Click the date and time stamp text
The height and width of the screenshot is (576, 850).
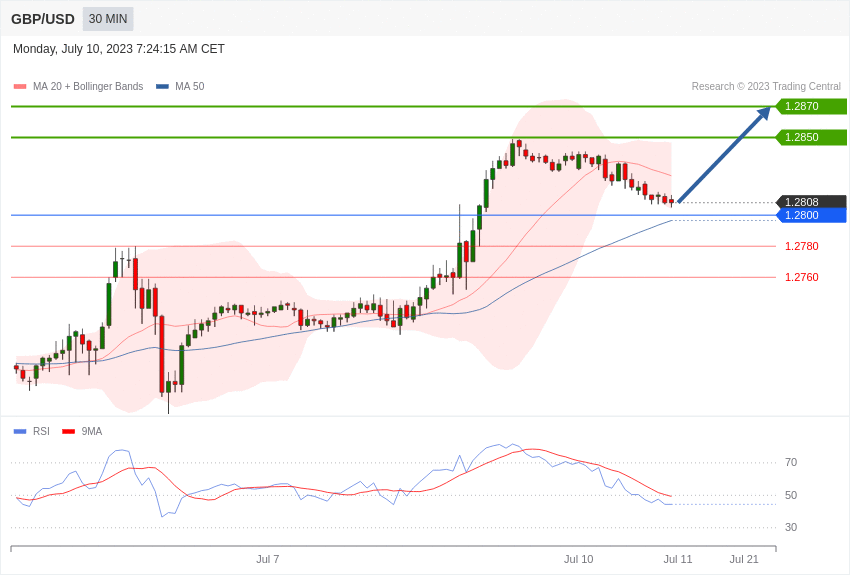point(119,49)
